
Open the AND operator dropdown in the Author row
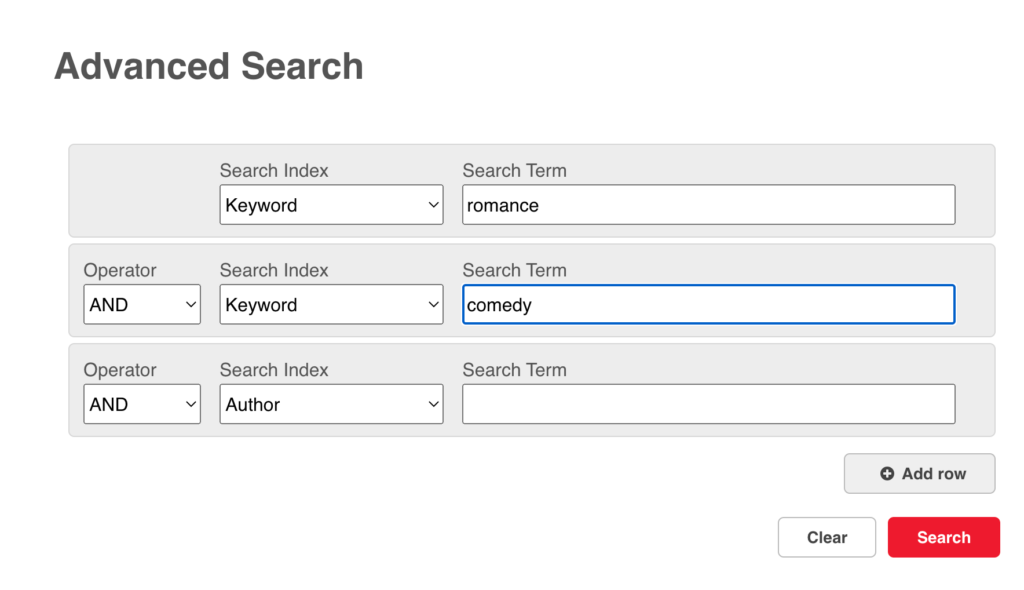click(142, 404)
